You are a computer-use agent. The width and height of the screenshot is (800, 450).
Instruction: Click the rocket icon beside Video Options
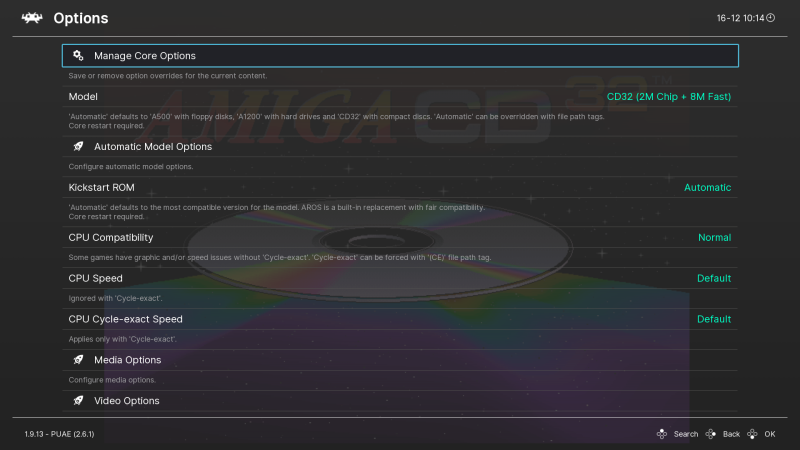pyautogui.click(x=78, y=401)
